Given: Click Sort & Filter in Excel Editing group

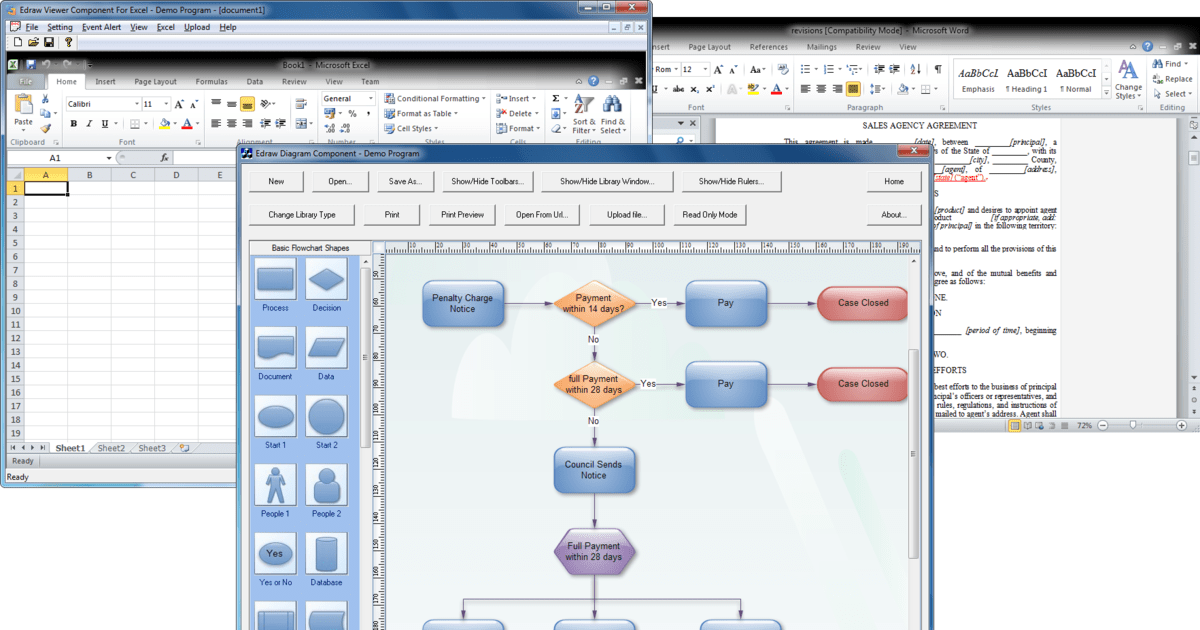Looking at the screenshot, I should coord(583,114).
